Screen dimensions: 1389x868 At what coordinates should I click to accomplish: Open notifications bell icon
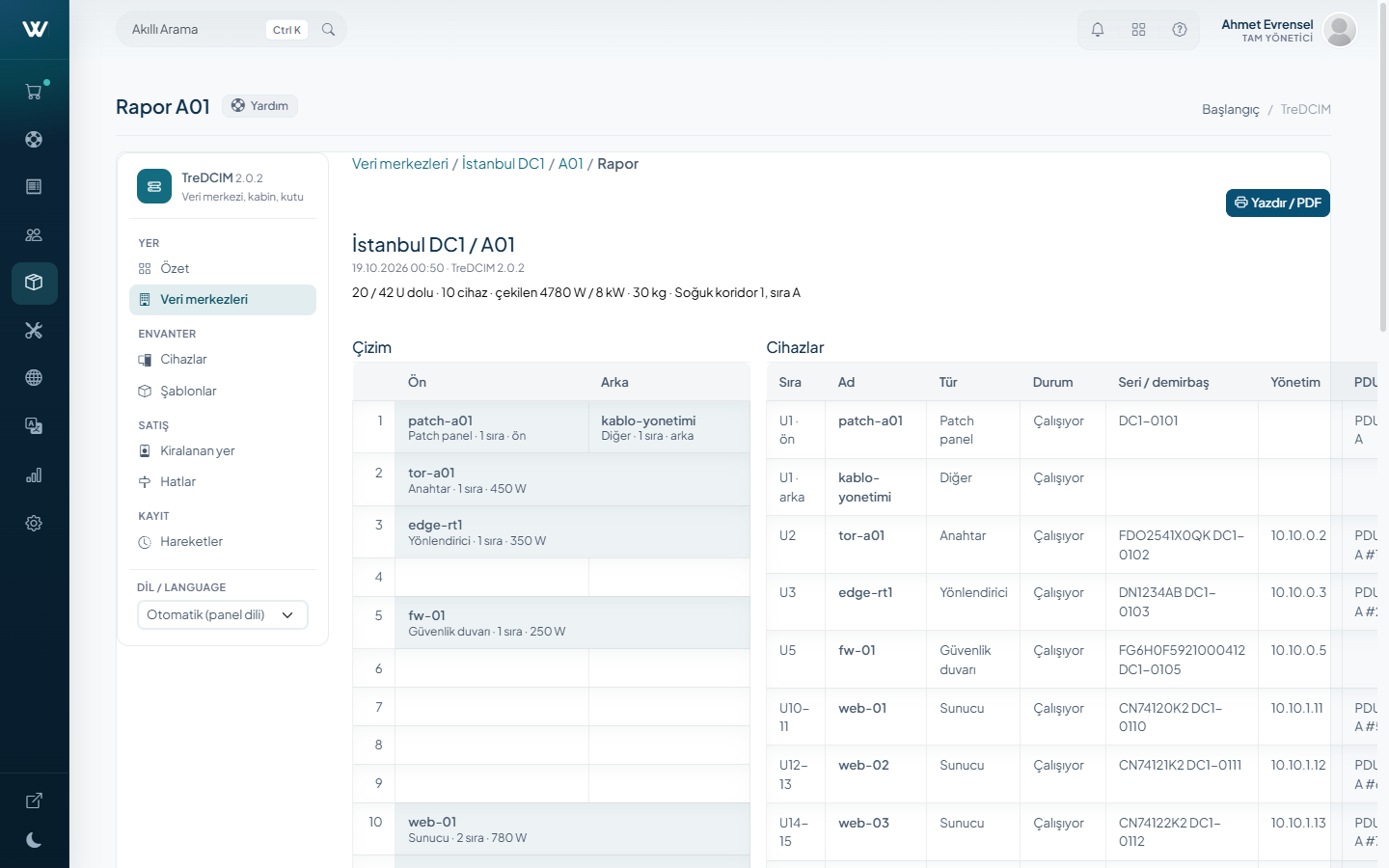pos(1098,30)
